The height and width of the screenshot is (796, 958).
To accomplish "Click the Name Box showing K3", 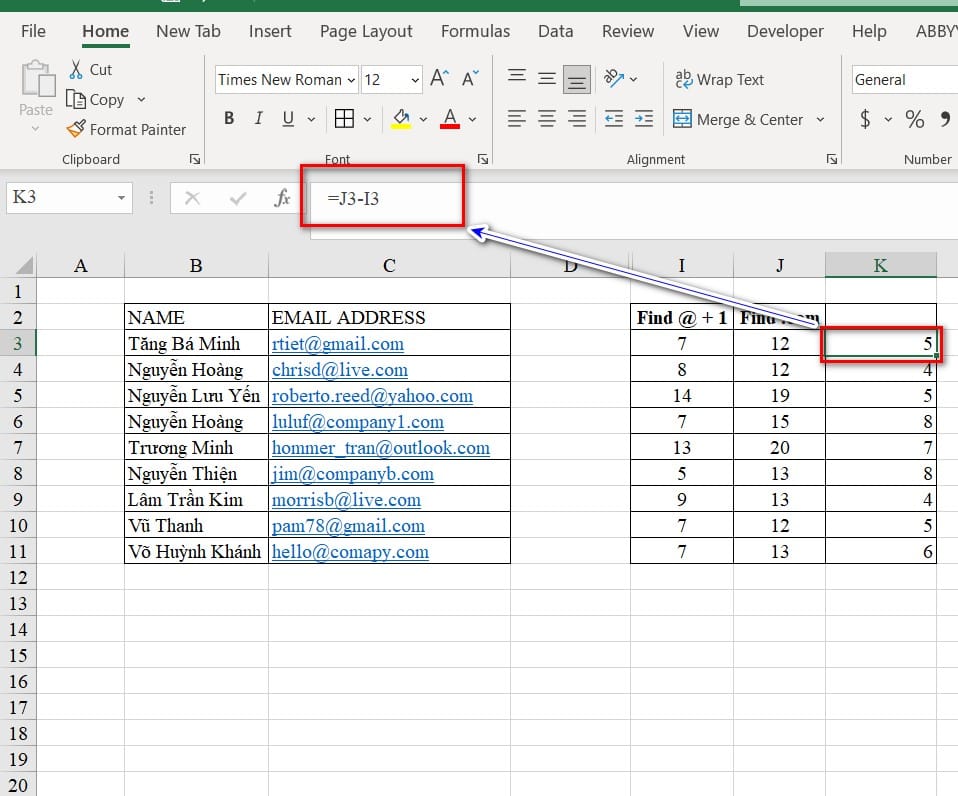I will pos(60,197).
